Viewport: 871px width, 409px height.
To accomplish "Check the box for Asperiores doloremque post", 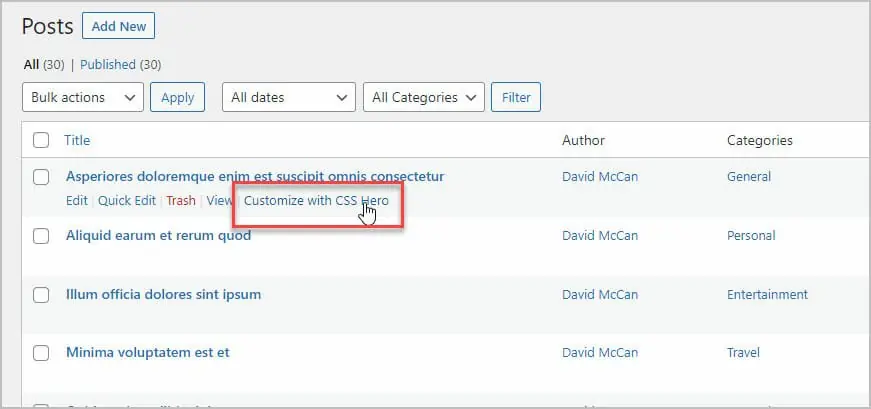I will [41, 177].
